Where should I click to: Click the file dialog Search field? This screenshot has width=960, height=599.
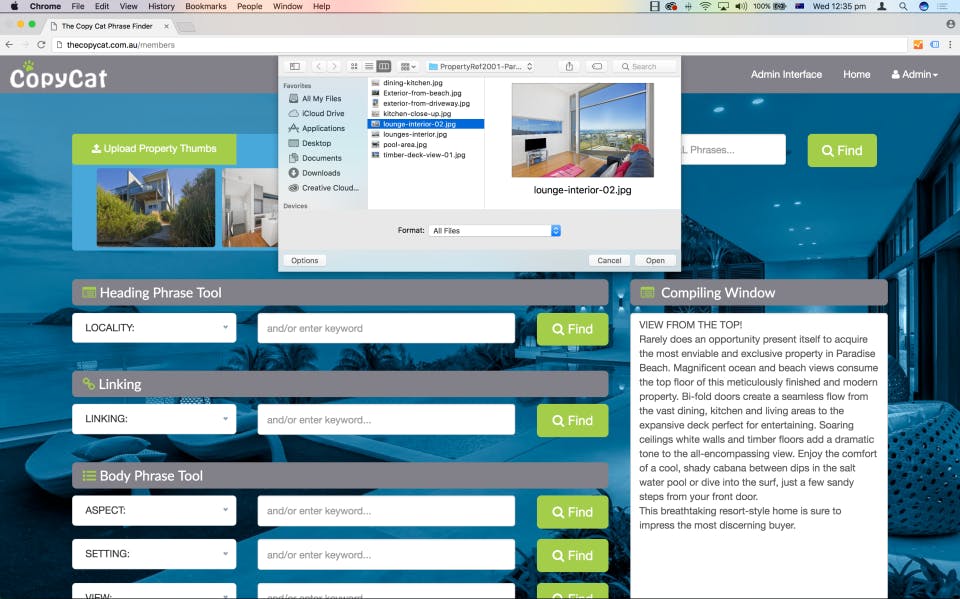tap(647, 66)
